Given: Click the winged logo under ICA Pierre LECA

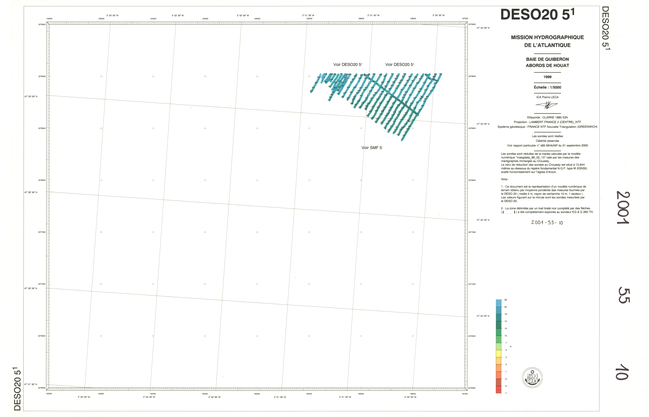Looking at the screenshot, I should pyautogui.click(x=547, y=107).
